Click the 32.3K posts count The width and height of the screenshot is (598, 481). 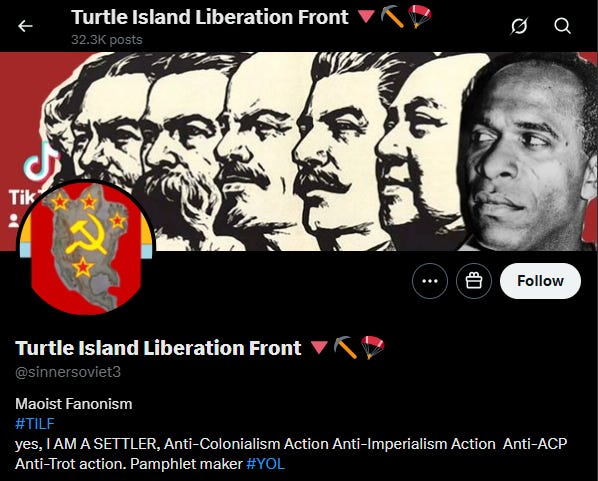107,40
